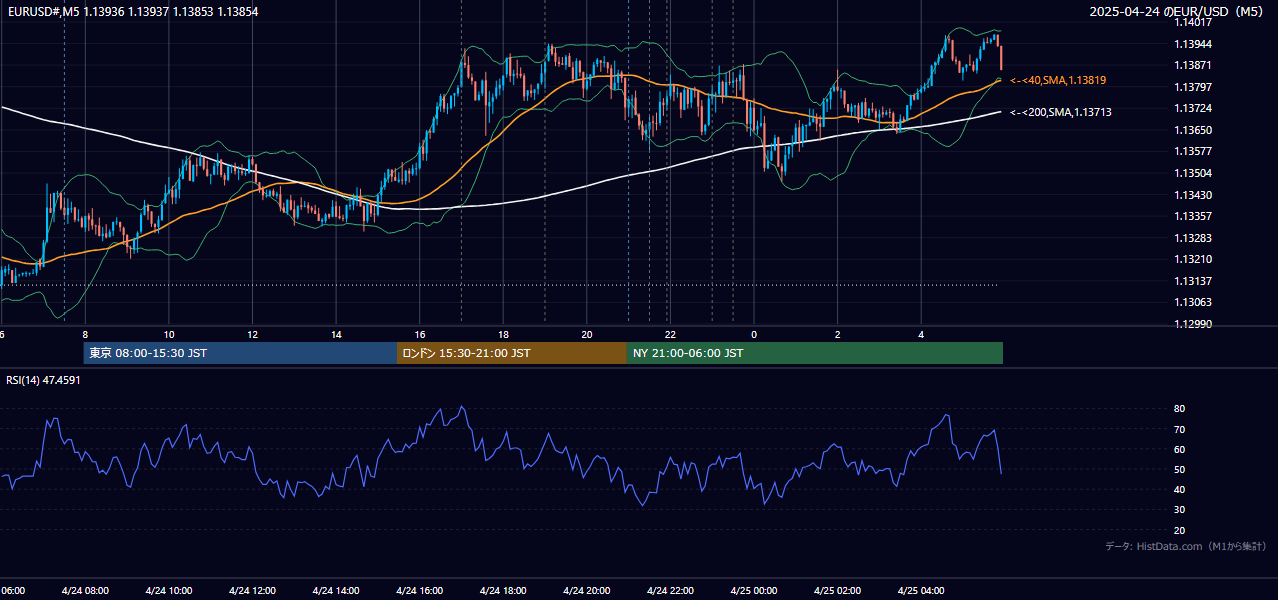Click price axis value 1.12990
The width and height of the screenshot is (1278, 600).
pos(1192,324)
